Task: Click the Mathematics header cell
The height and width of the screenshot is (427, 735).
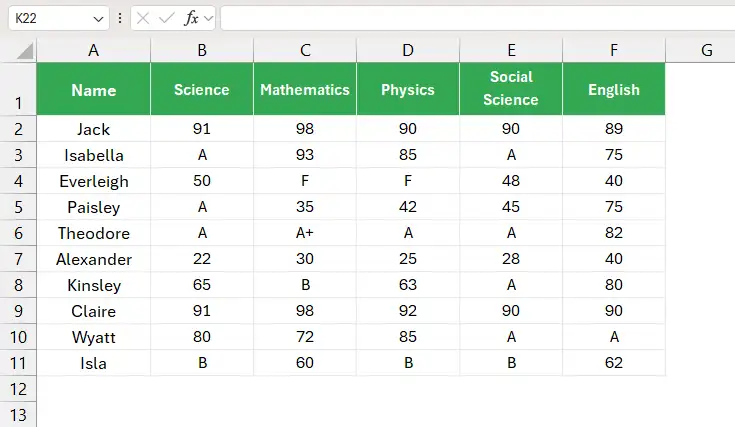Action: (305, 89)
